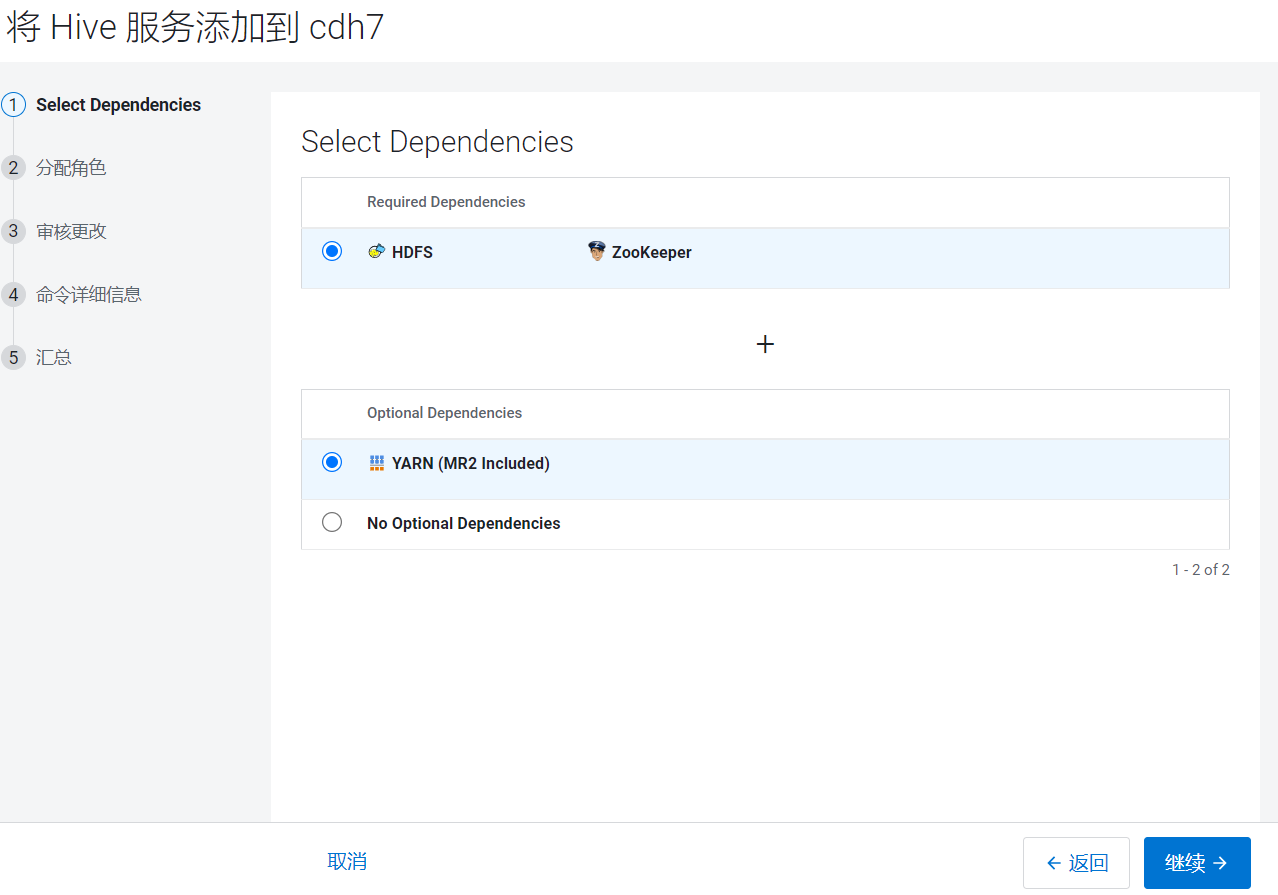
Task: Click the Select Dependencies page heading
Action: point(437,142)
